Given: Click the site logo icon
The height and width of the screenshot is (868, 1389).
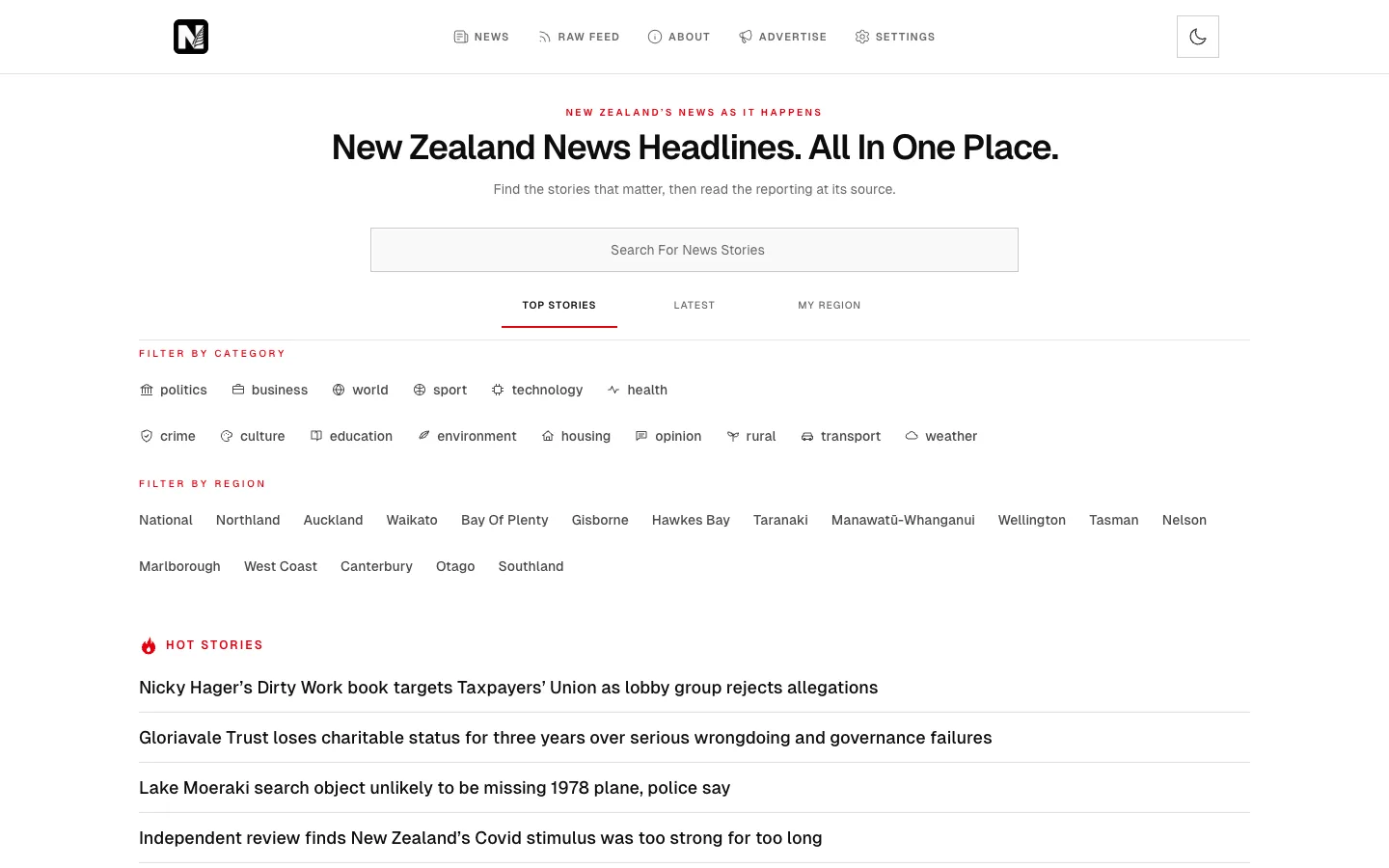Looking at the screenshot, I should (x=191, y=37).
